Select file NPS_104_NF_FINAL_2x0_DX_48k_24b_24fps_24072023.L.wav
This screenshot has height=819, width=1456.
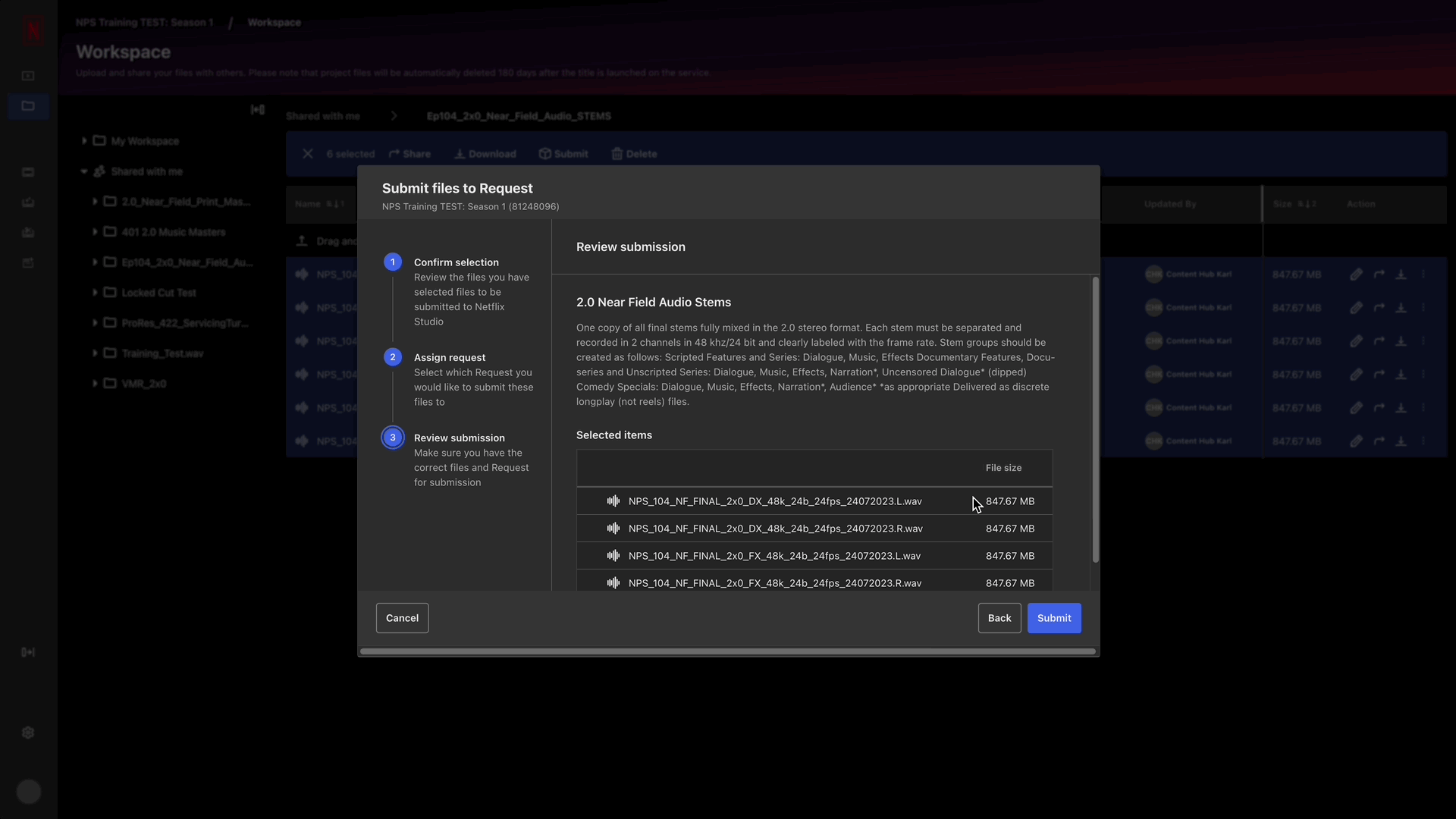[814, 501]
